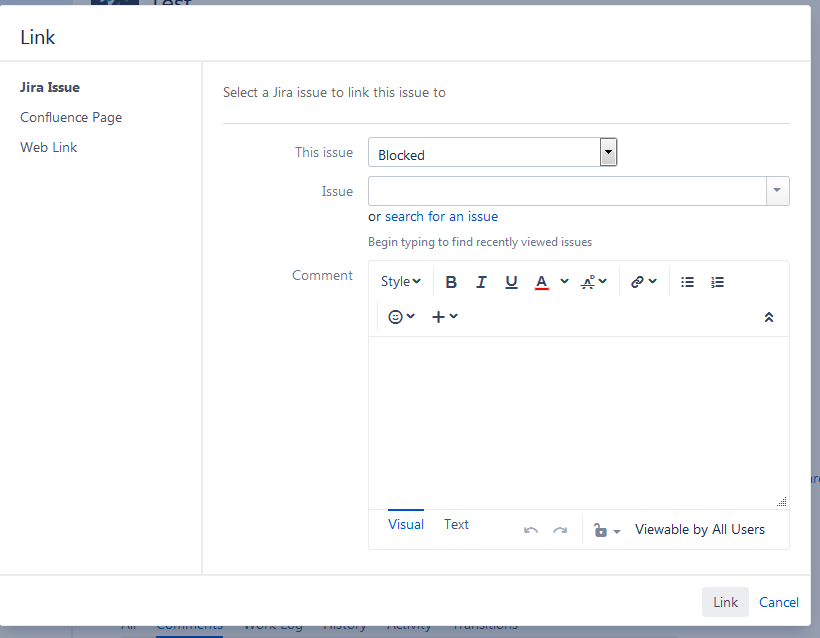This screenshot has width=820, height=638.
Task: Open the insert link dropdown
Action: [643, 282]
